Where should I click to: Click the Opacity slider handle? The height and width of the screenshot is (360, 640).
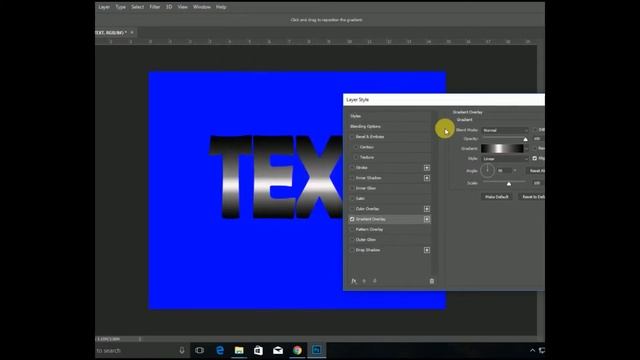(x=525, y=140)
